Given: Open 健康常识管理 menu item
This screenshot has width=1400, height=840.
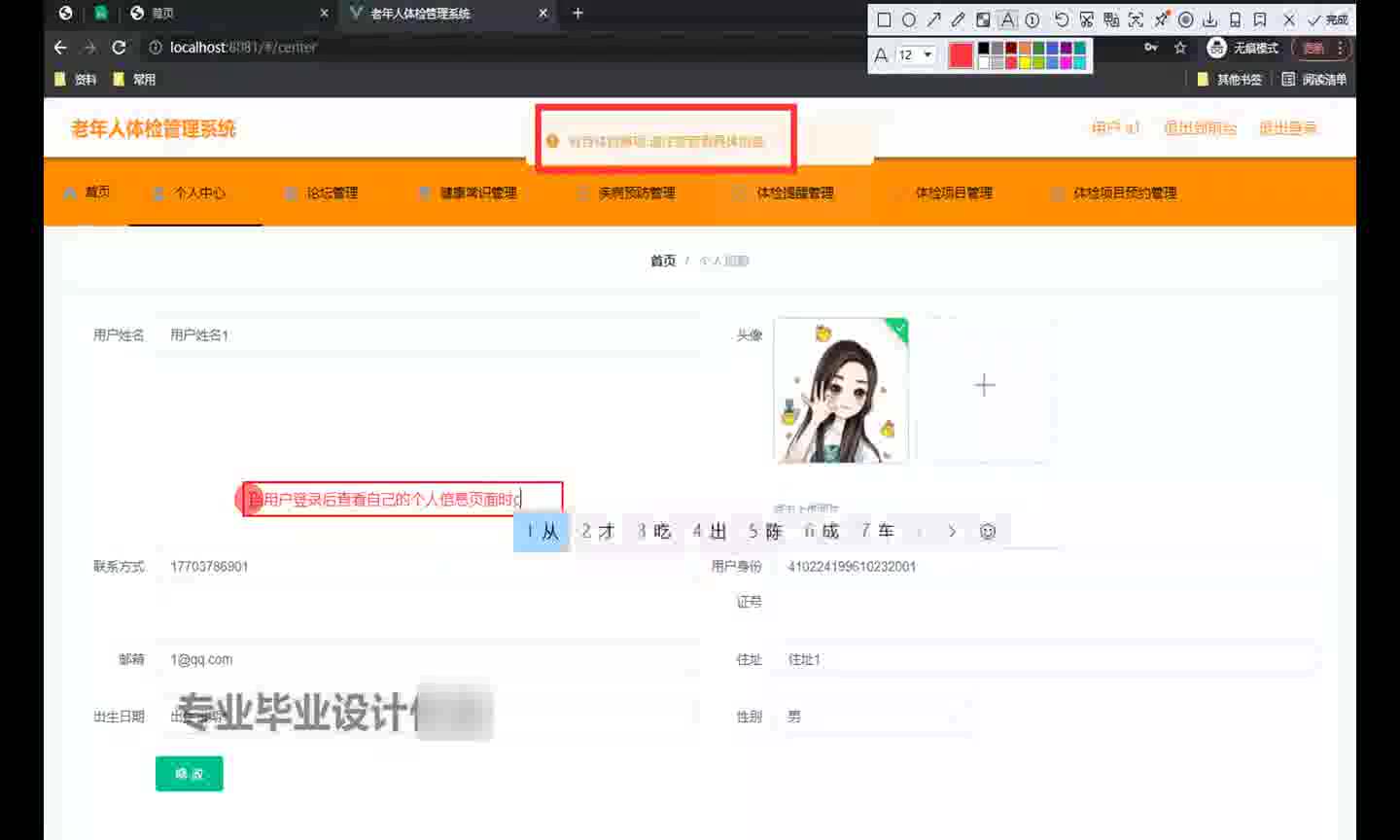Looking at the screenshot, I should tap(468, 192).
